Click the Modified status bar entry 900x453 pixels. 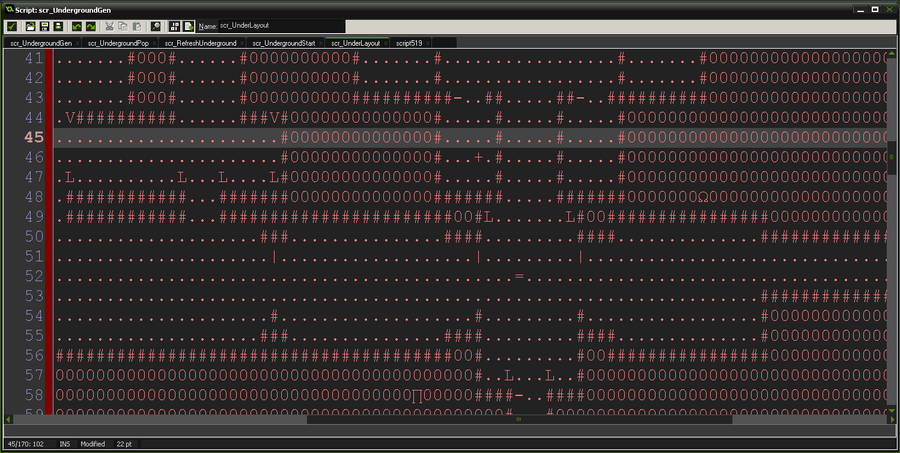[92, 444]
